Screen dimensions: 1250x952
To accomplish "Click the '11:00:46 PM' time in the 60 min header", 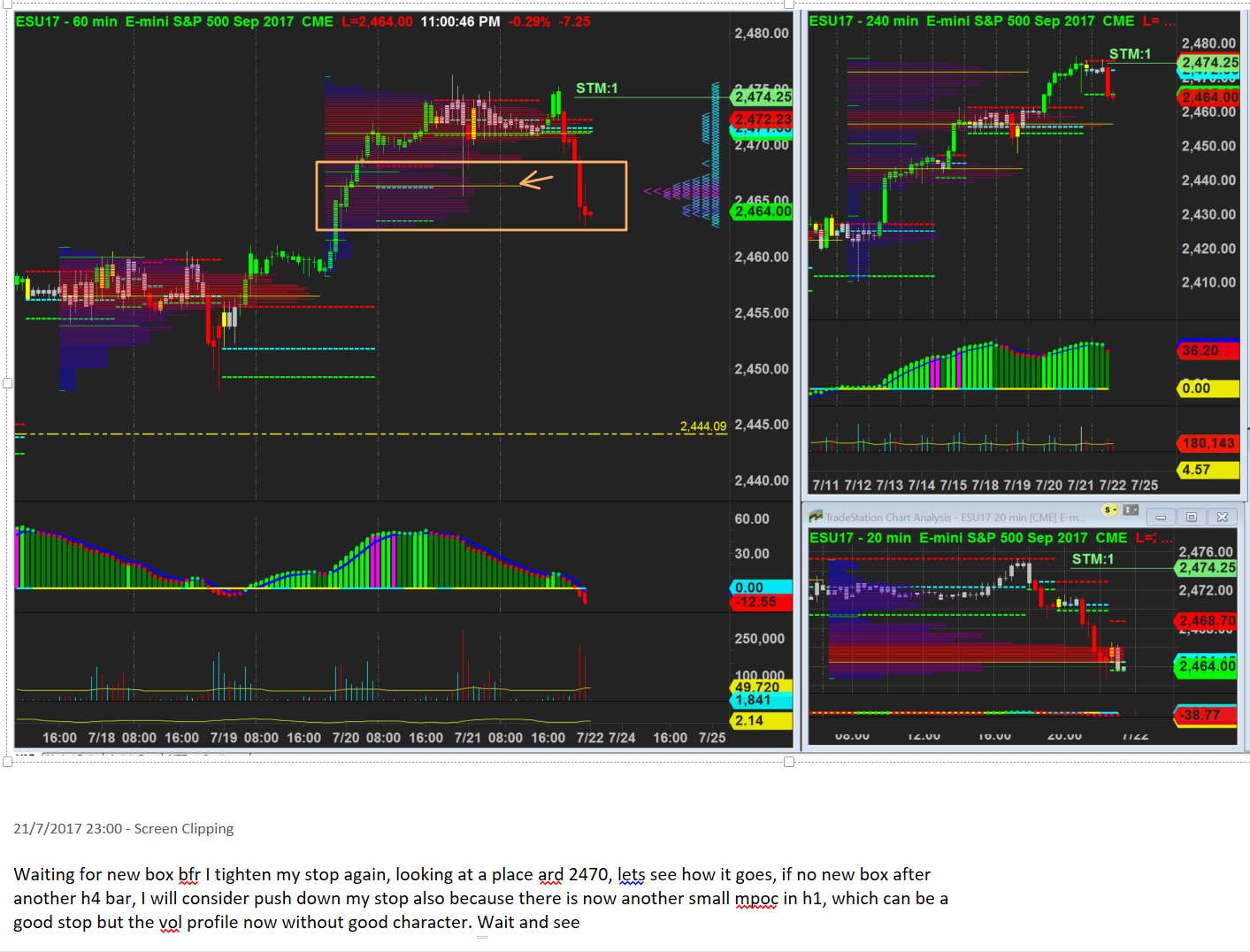I will pos(460,21).
